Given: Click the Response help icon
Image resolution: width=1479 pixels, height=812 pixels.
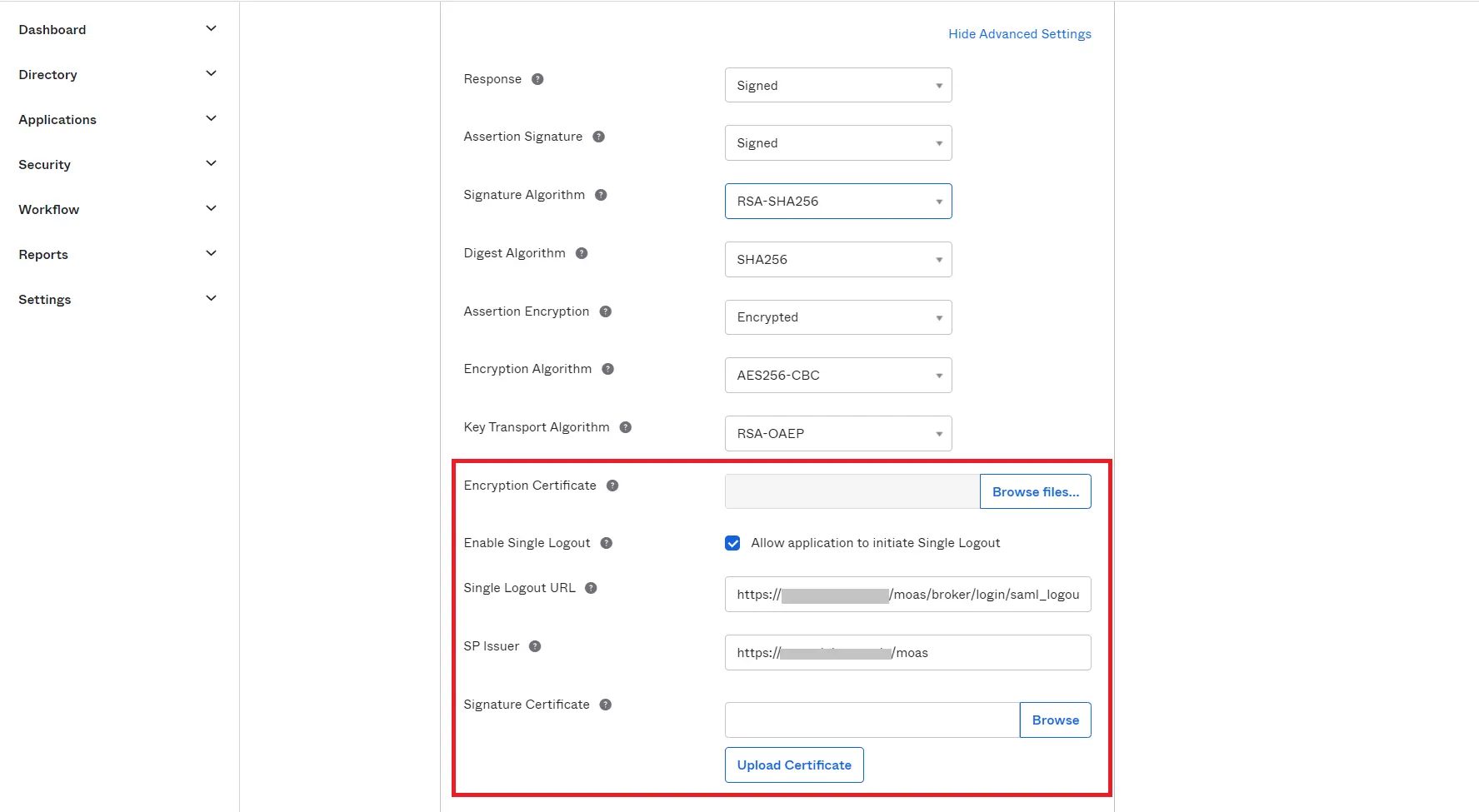Looking at the screenshot, I should (x=537, y=78).
